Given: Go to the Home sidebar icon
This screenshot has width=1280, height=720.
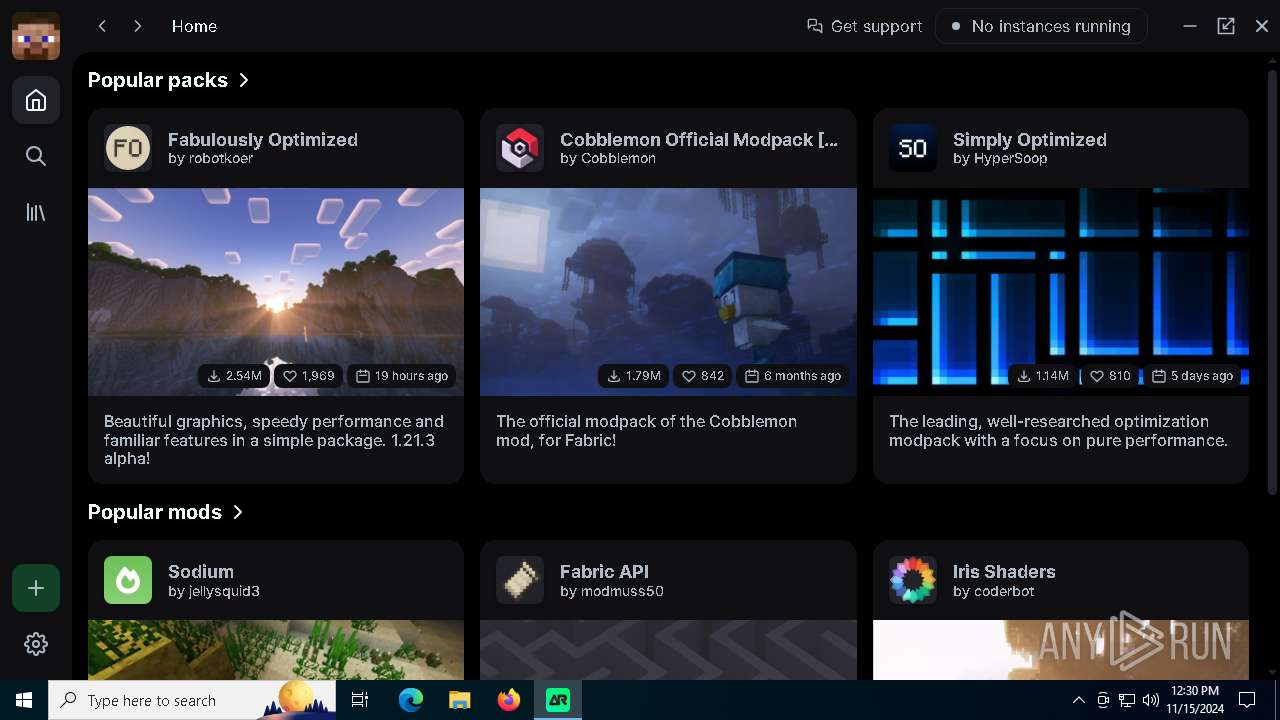Looking at the screenshot, I should coord(36,100).
